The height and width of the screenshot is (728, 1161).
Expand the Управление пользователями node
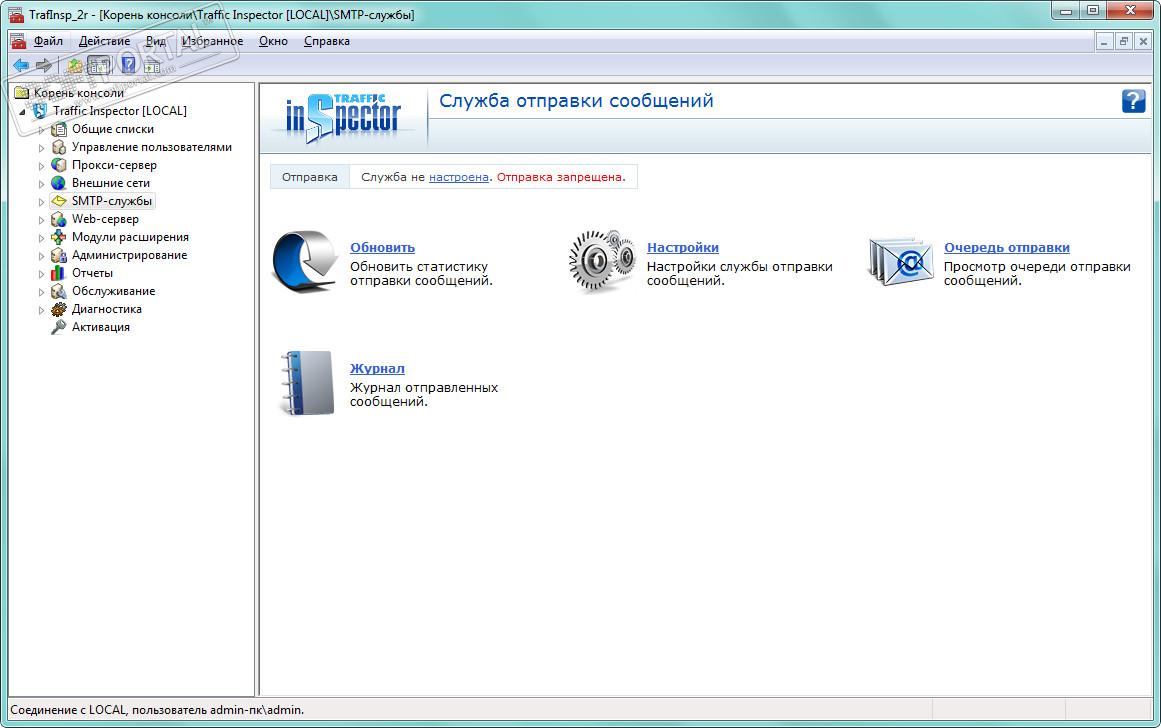(41, 147)
